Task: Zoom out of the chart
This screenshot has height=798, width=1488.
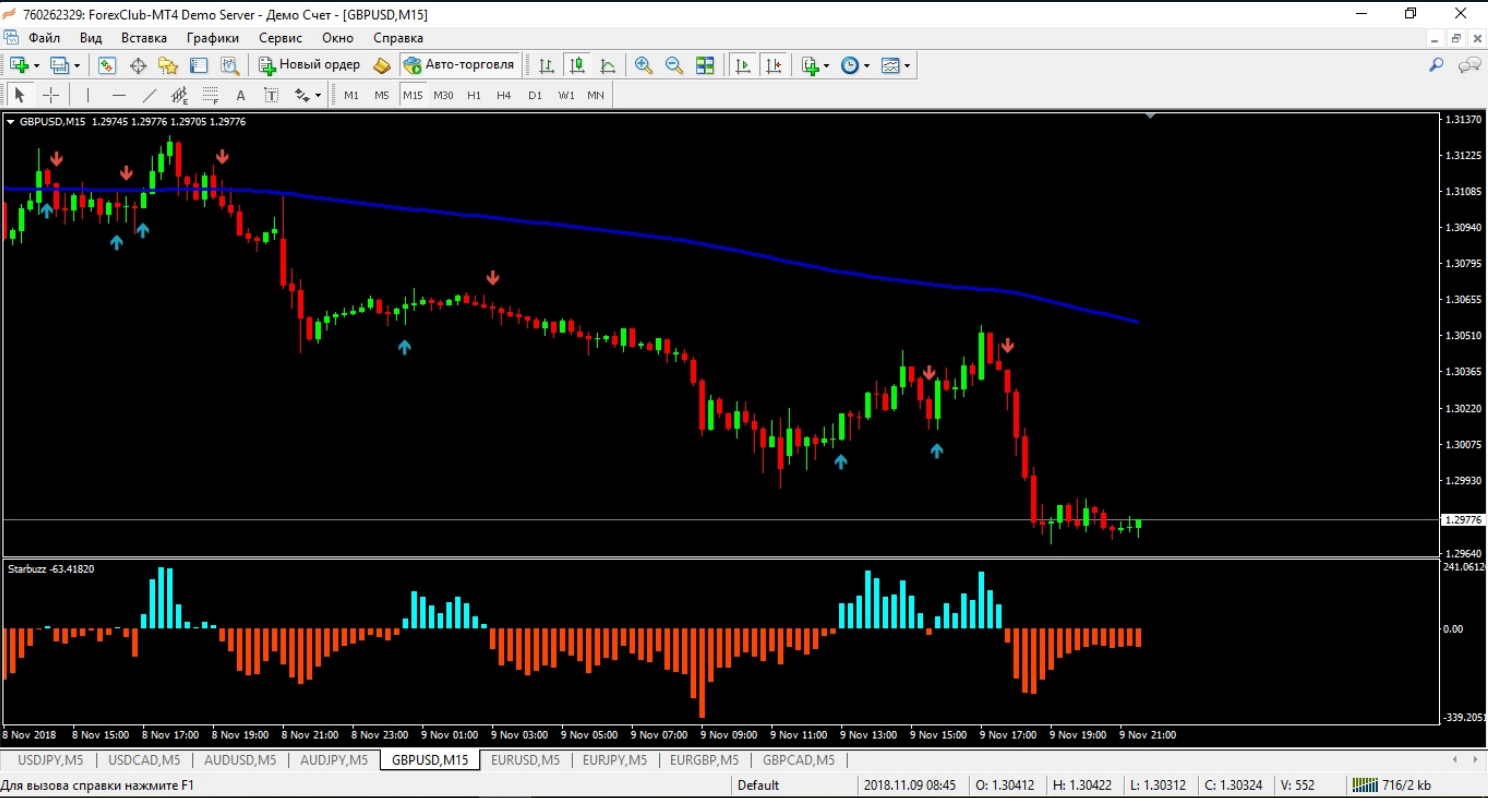Action: coord(674,65)
